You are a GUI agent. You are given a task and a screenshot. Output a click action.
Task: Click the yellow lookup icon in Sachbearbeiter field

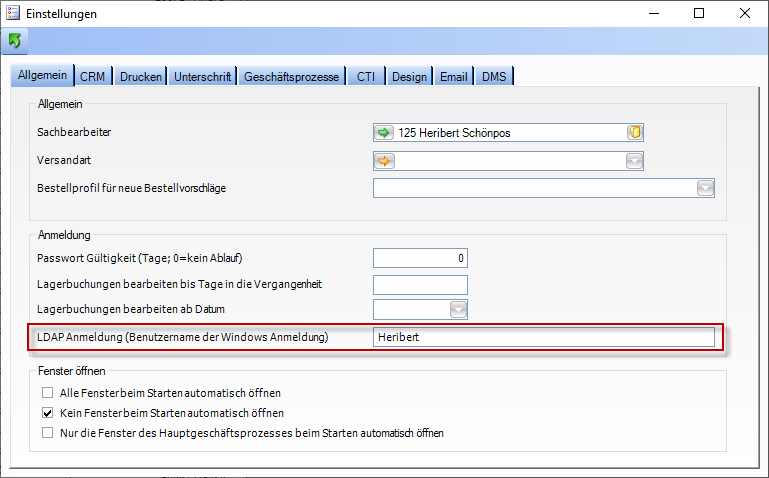point(633,132)
